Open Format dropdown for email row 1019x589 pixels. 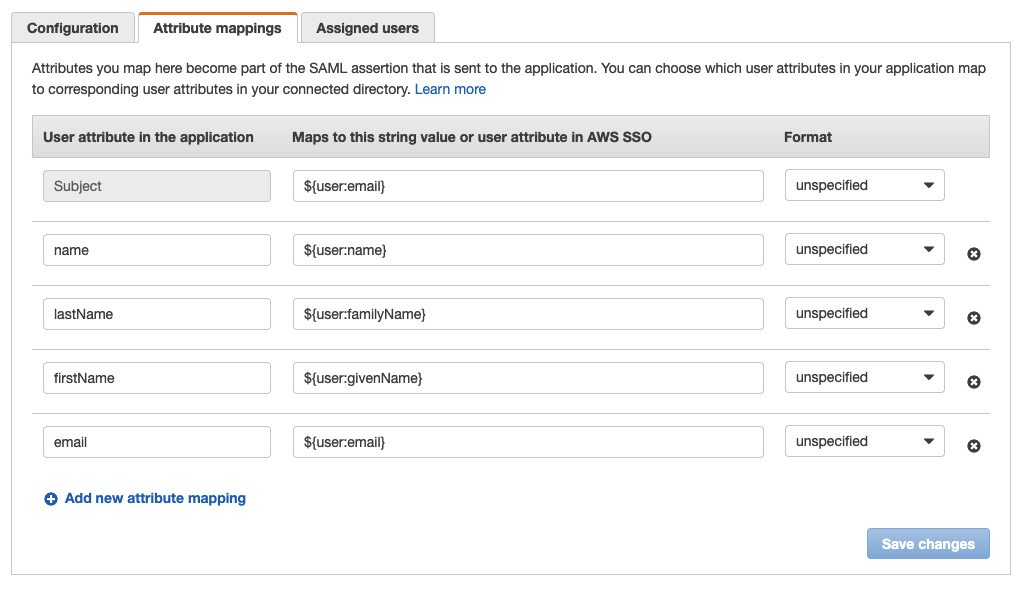coord(864,442)
